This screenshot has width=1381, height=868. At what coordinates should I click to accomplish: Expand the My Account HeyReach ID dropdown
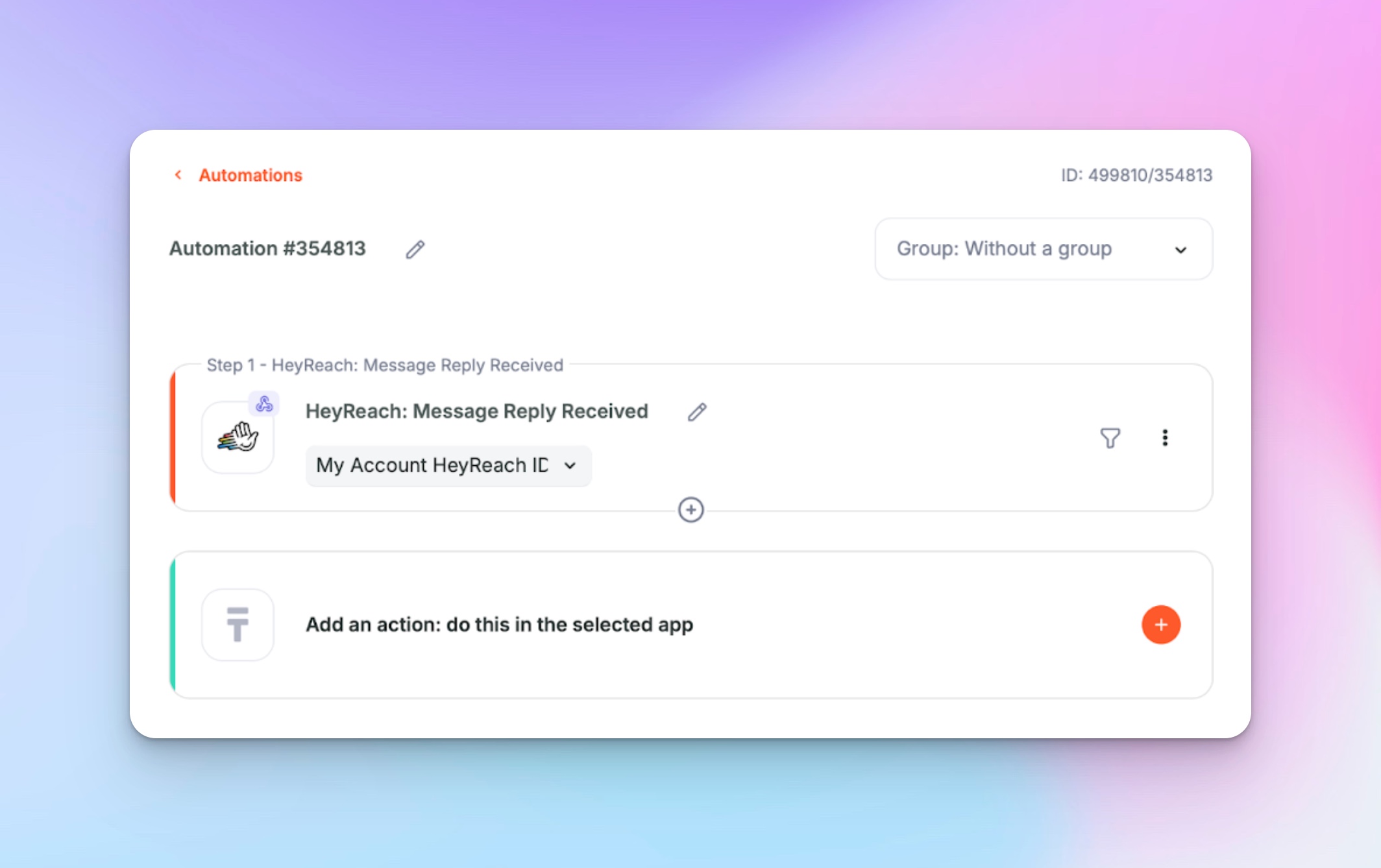[x=448, y=465]
